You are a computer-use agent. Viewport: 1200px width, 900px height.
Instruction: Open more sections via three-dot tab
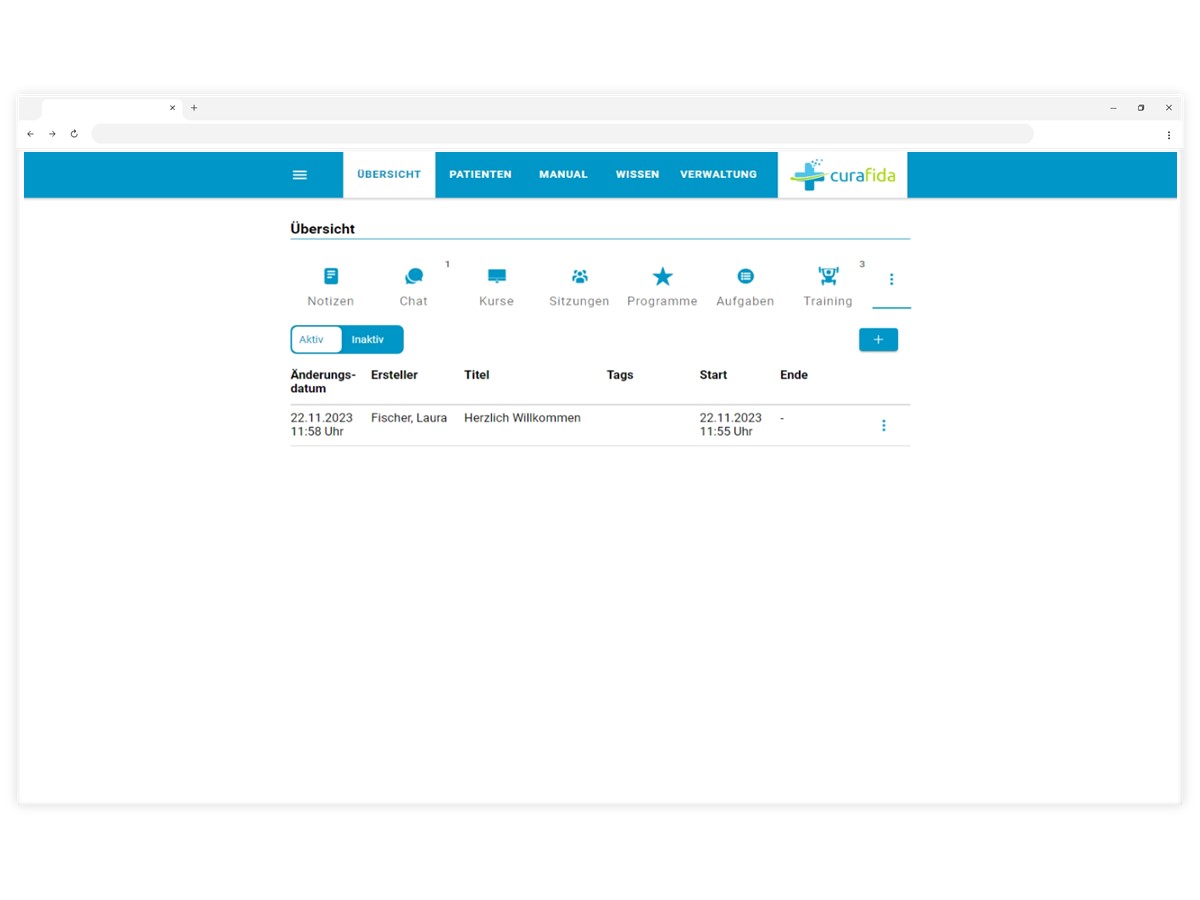(x=891, y=279)
